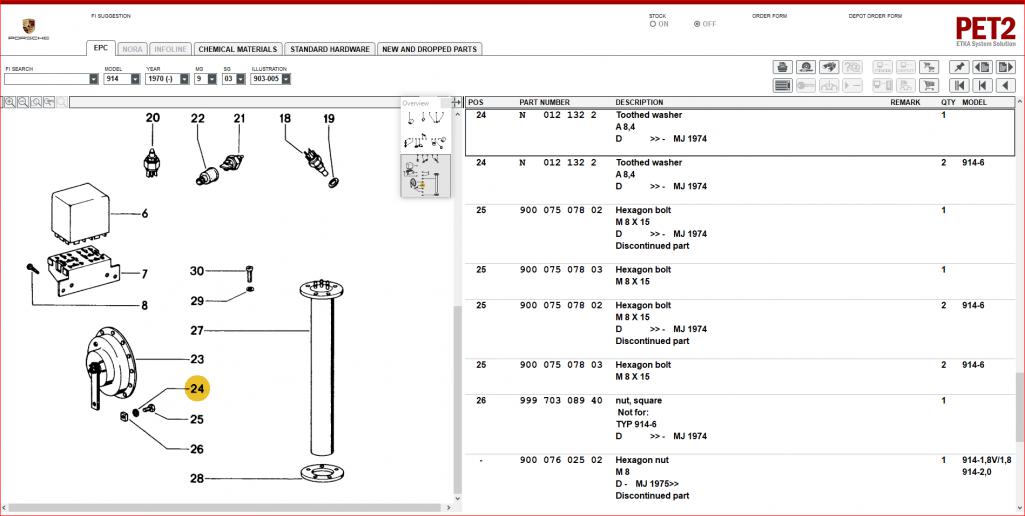The image size is (1025, 516).
Task: Click the move/pan crosshair icon near Overview
Action: pyautogui.click(x=456, y=103)
